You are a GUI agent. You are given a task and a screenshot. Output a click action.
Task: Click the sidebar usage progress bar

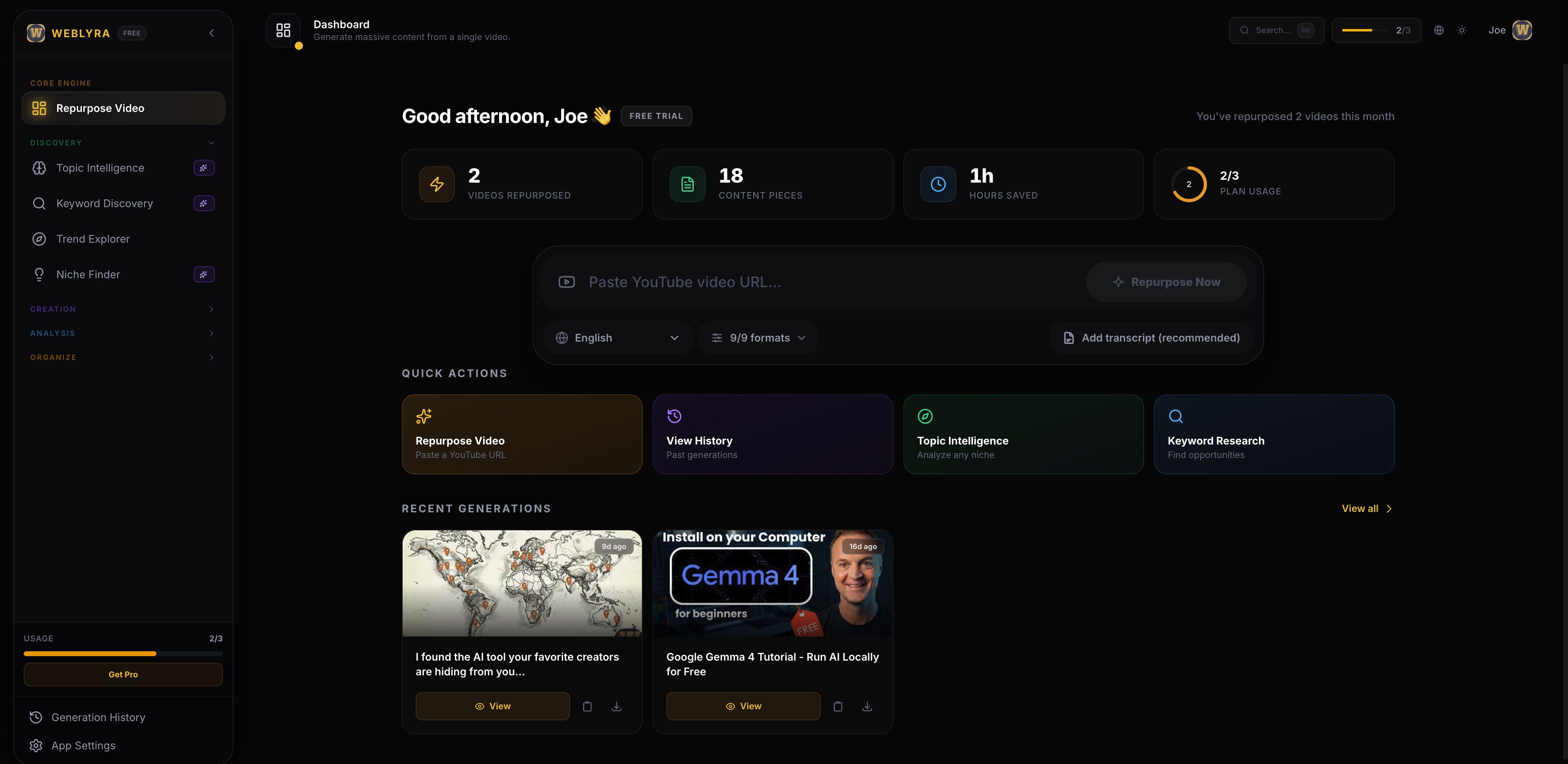[123, 654]
